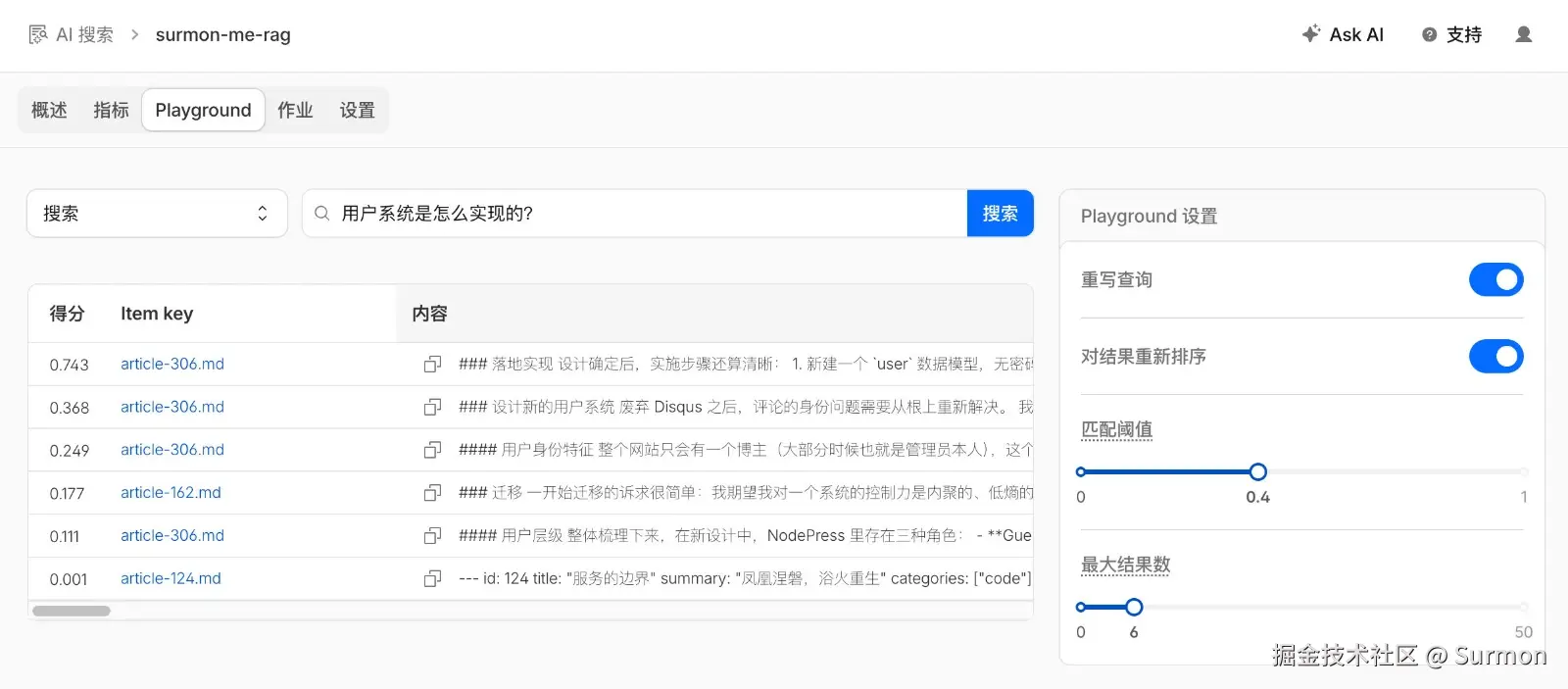
Task: Click the AI 搜索 breadcrumb icon
Action: tap(38, 35)
